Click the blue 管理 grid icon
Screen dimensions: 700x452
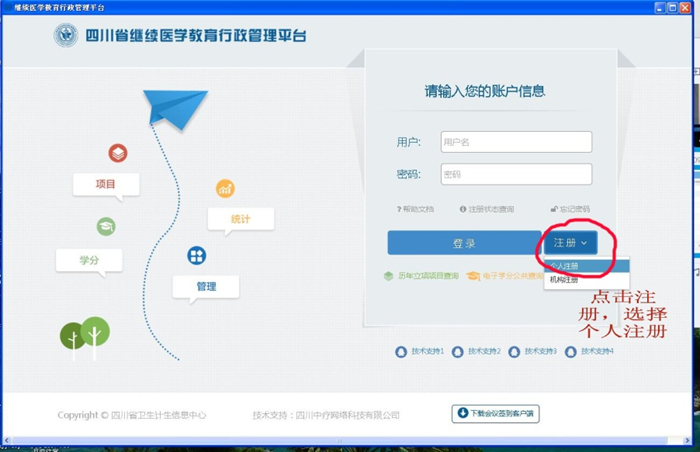197,256
